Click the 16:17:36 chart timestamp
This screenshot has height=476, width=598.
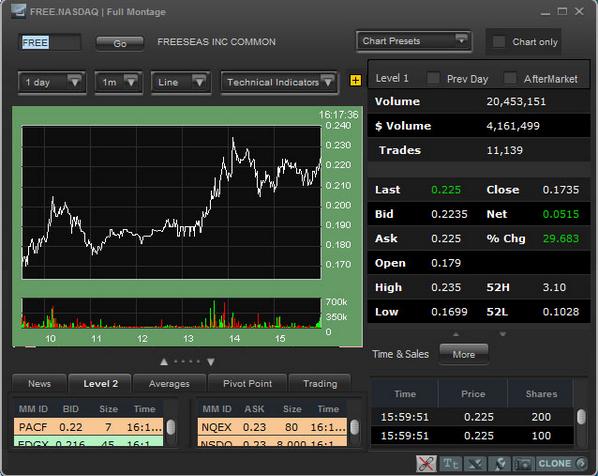pos(338,115)
